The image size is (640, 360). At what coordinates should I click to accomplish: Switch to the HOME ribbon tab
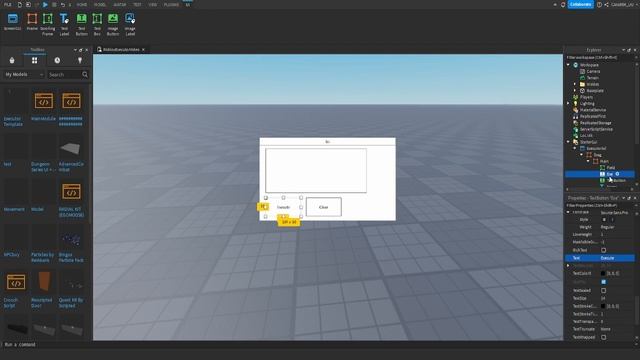(x=82, y=4)
